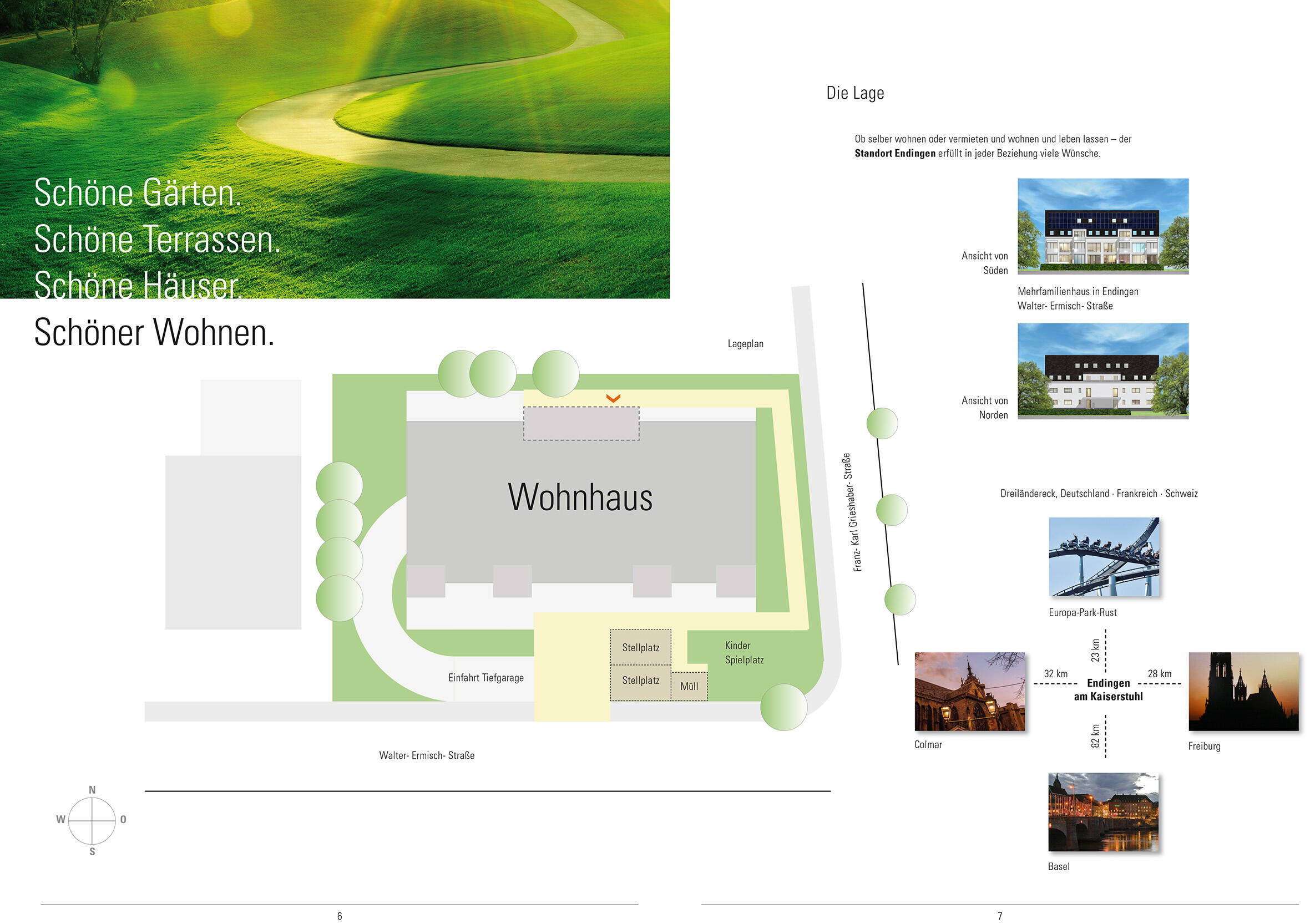Click the Kinder Spielplatz area label
Screen dimensions: 1310x924
[x=743, y=652]
